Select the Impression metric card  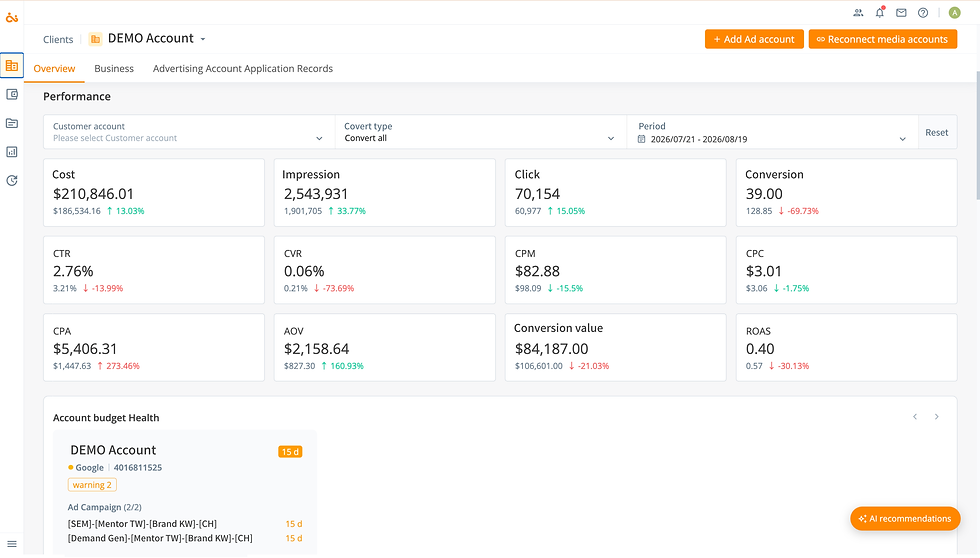tap(384, 192)
